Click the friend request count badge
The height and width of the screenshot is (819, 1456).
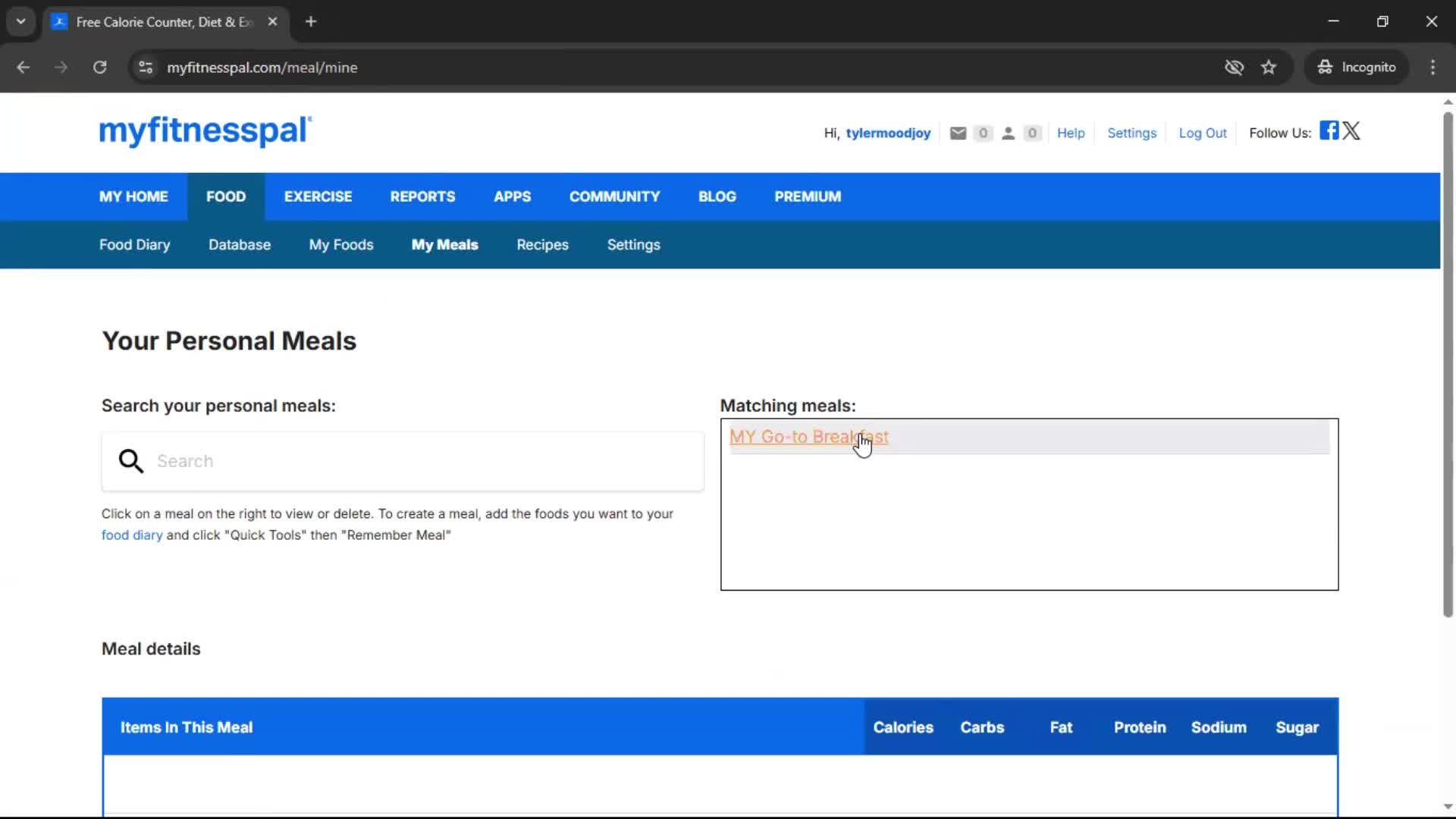coord(1032,133)
